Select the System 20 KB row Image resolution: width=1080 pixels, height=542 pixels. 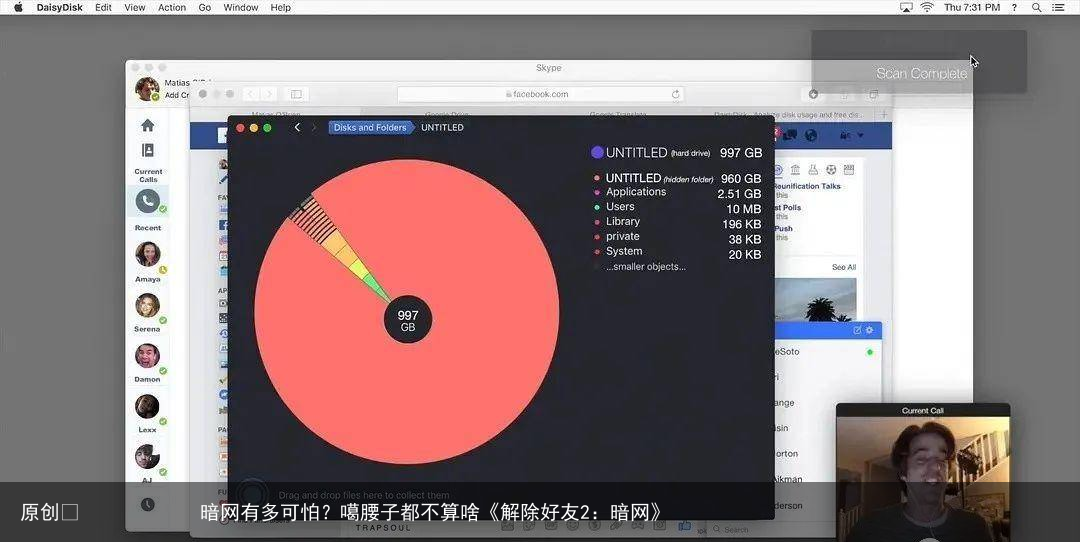[677, 253]
